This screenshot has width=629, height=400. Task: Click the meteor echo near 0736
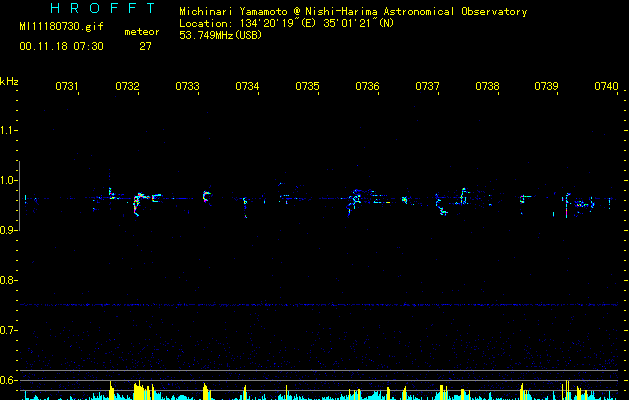353,202
